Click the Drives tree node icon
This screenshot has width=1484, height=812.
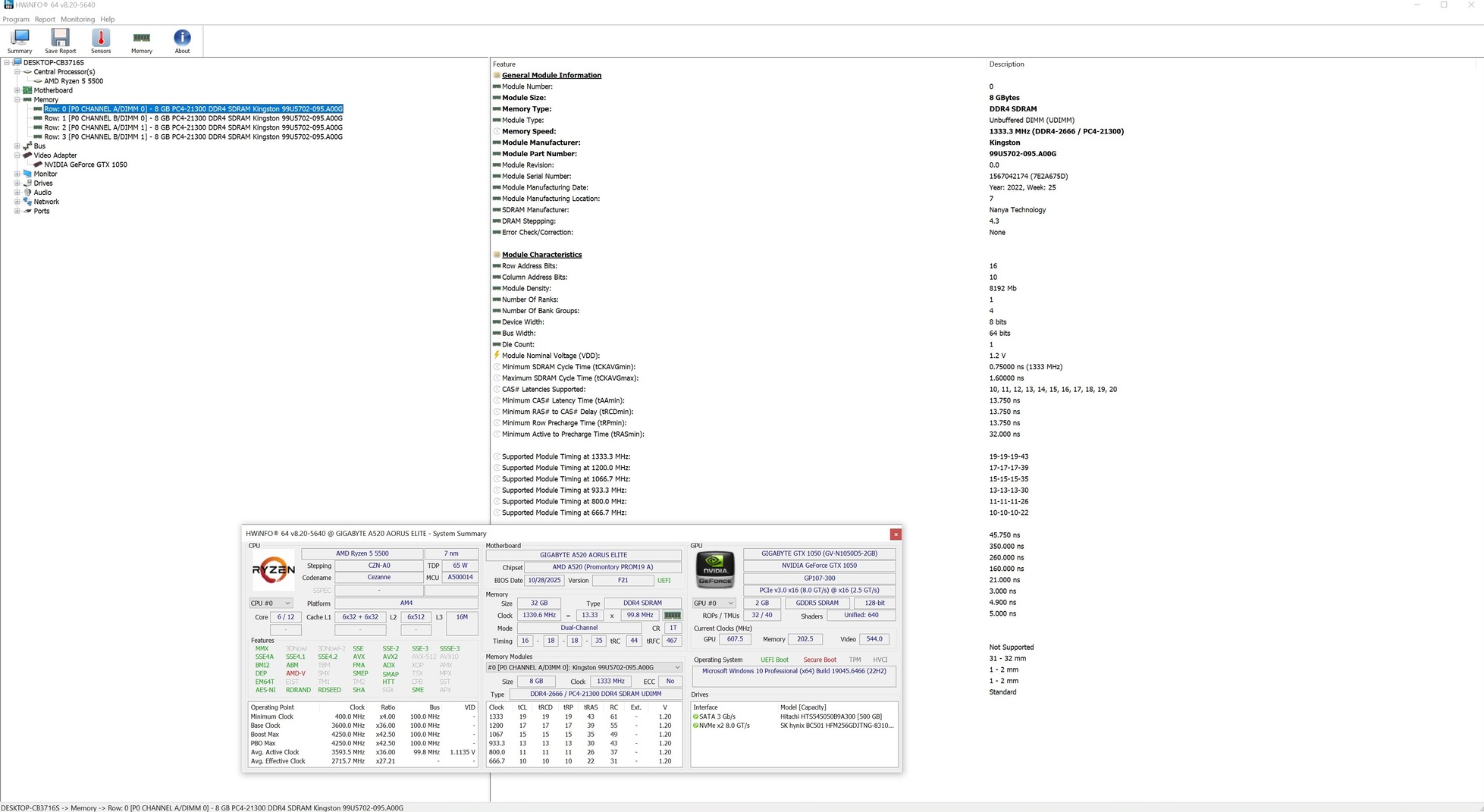click(27, 183)
